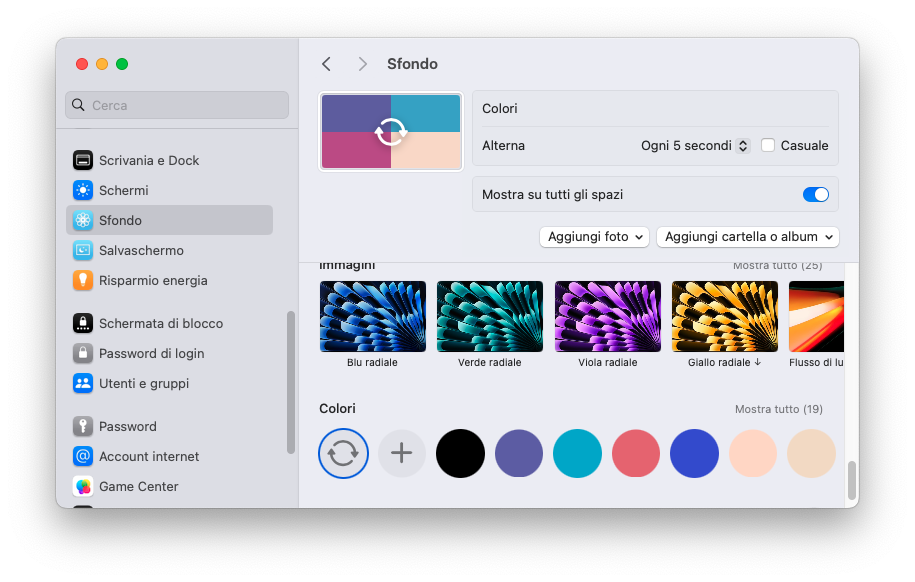Click the magnifying glass search icon
Image resolution: width=915 pixels, height=582 pixels.
[x=78, y=105]
